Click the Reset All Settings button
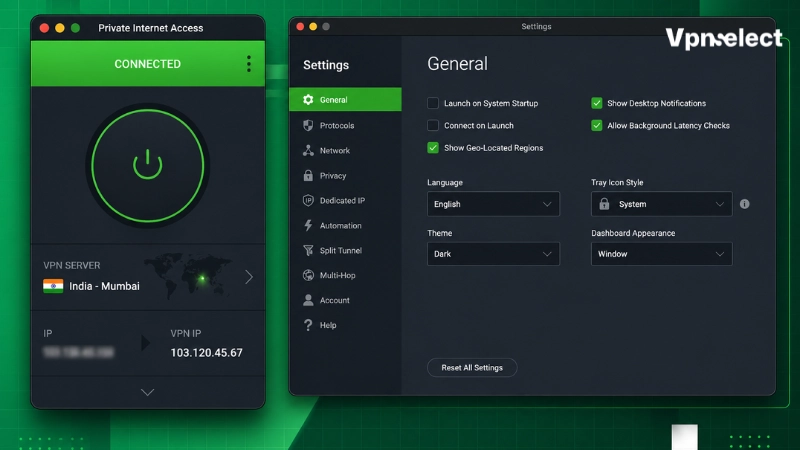Viewport: 800px width, 450px height. (472, 367)
